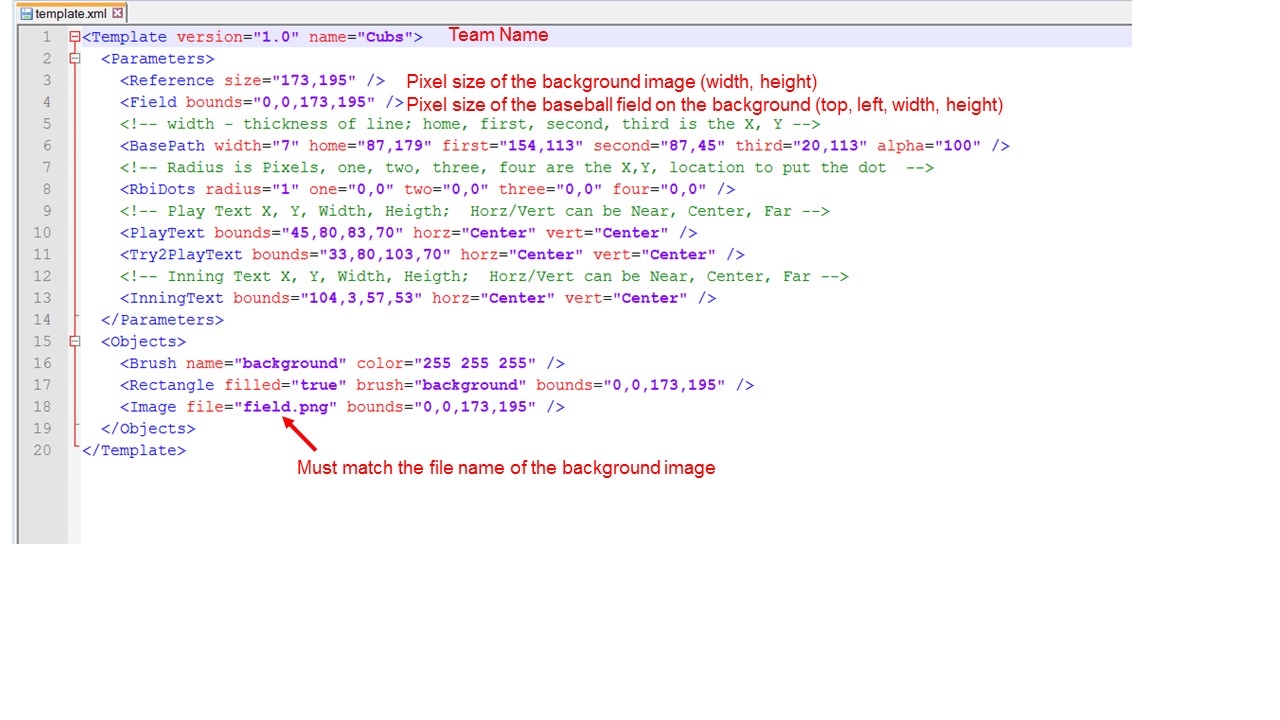
Task: Close the template.xml document tab
Action: coord(117,13)
